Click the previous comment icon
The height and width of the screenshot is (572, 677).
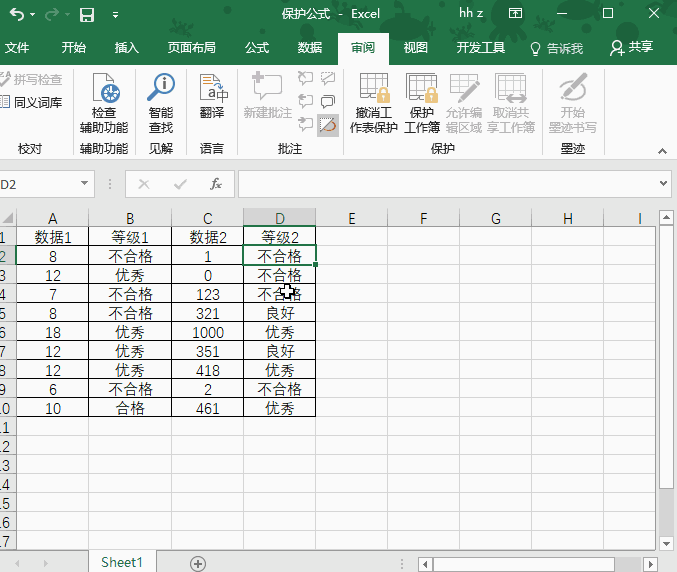click(x=305, y=101)
